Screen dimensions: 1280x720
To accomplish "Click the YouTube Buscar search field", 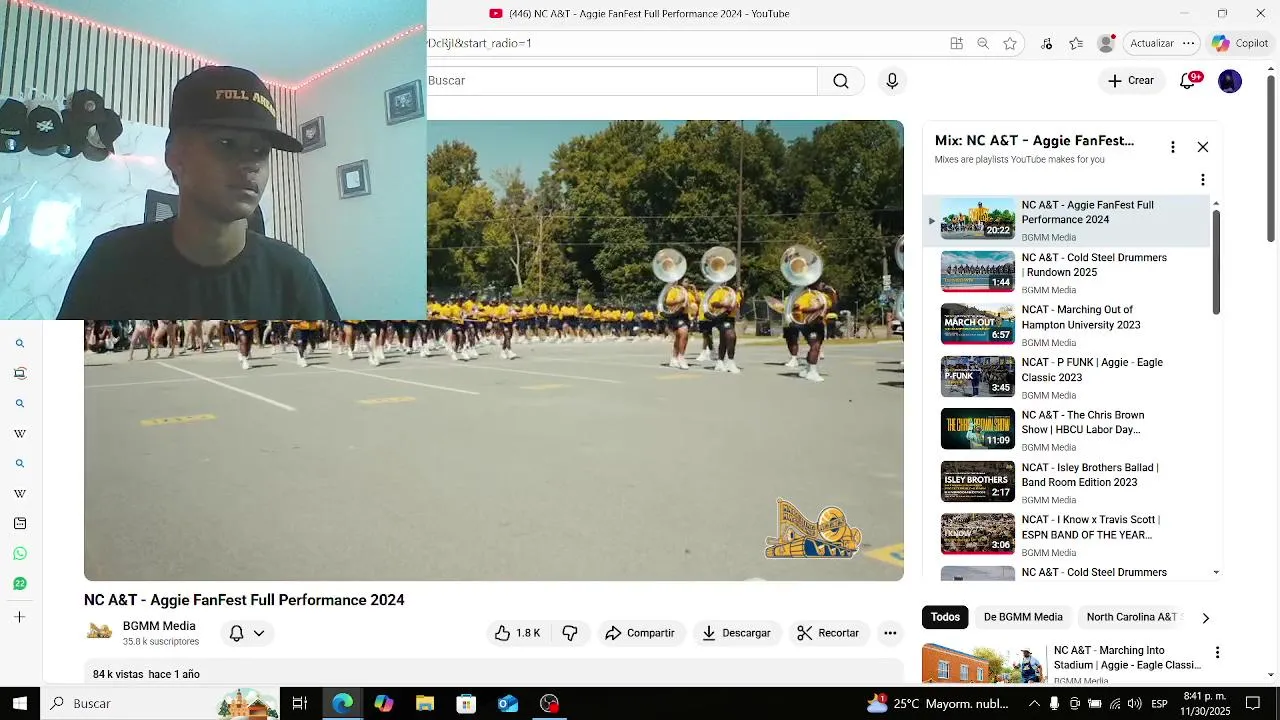I will [x=622, y=81].
